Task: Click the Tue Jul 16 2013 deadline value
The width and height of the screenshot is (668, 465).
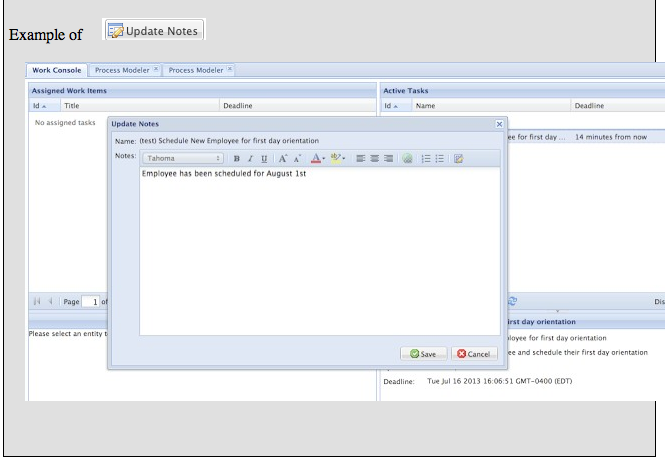Action: click(499, 381)
